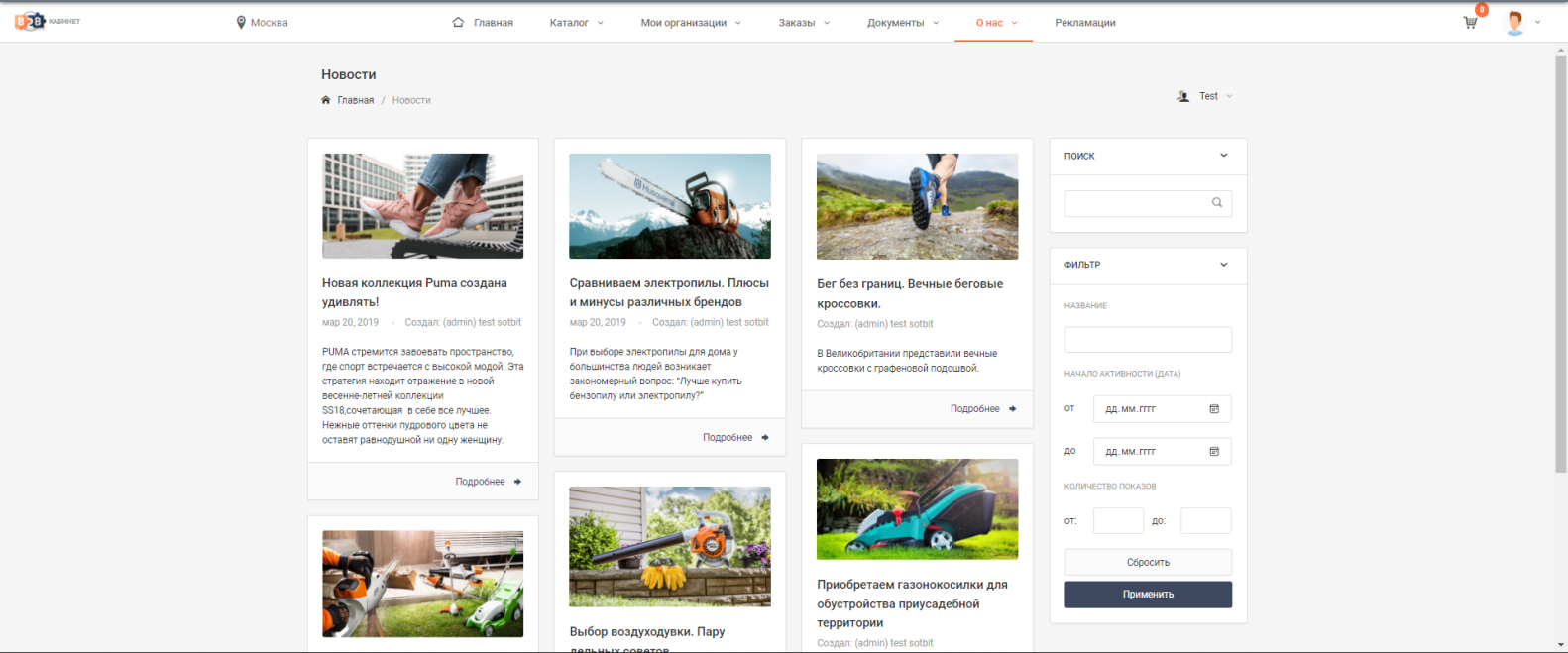Screen dimensions: 1568x653
Task: Open Подробнее for электропилы article
Action: tap(728, 438)
